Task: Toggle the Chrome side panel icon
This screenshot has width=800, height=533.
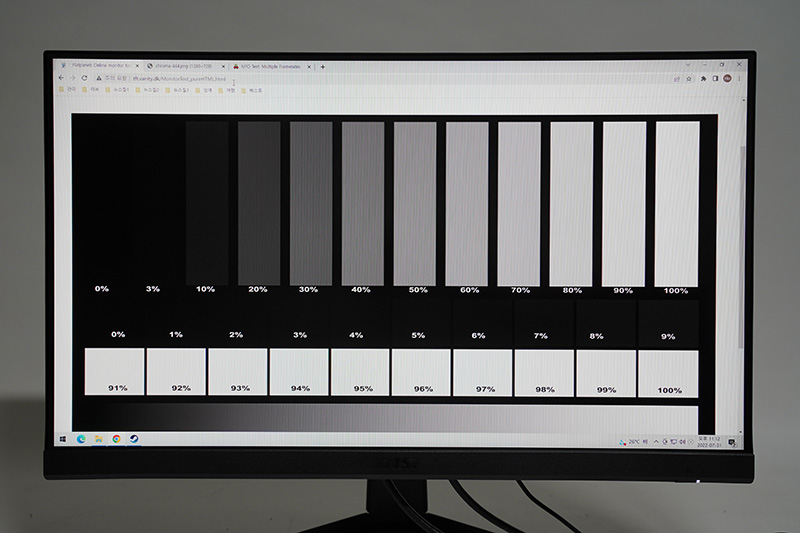Action: [x=715, y=79]
